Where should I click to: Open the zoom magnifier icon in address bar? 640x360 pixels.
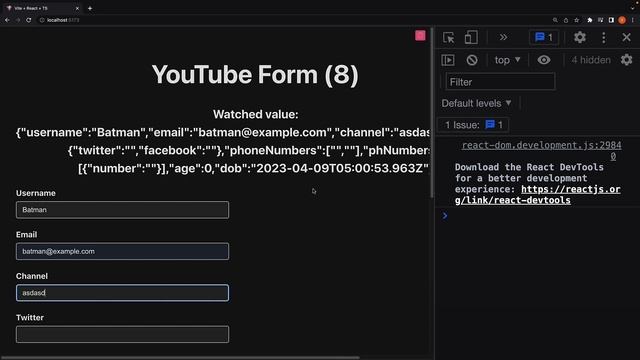[x=555, y=20]
